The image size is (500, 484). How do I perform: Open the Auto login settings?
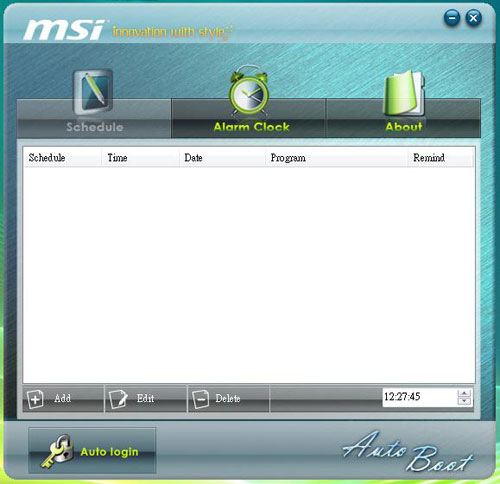pos(92,451)
